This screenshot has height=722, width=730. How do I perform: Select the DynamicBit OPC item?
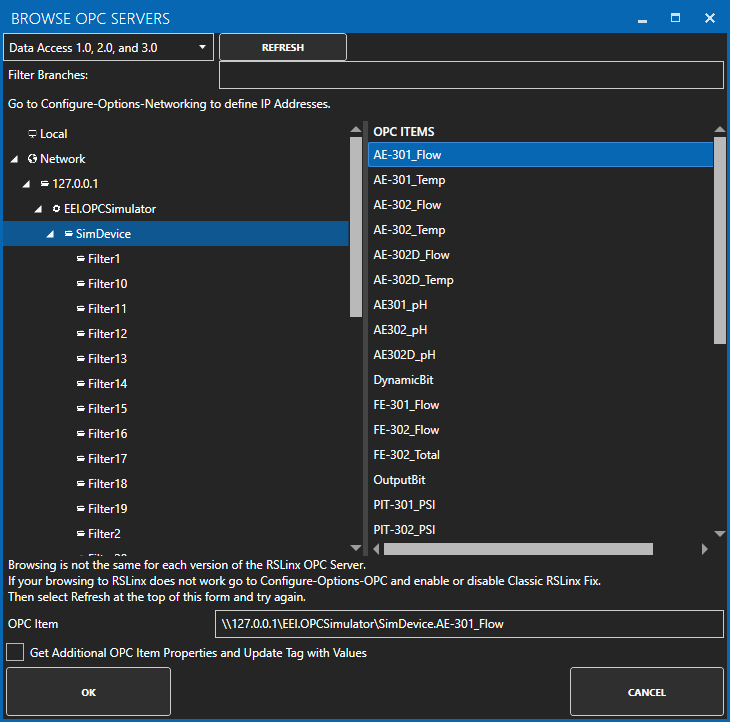pos(403,380)
